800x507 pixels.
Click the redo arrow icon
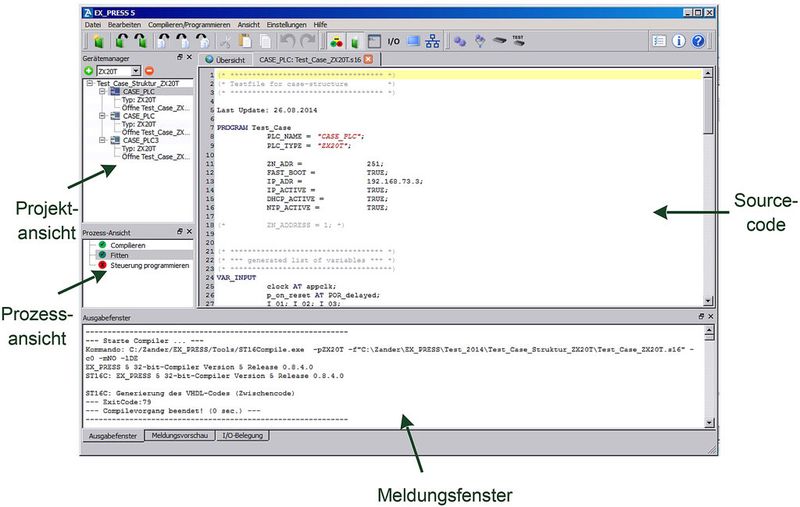click(307, 41)
